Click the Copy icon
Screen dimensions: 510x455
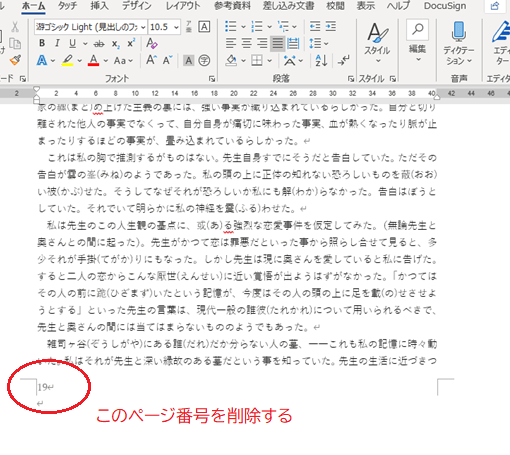click(x=15, y=44)
